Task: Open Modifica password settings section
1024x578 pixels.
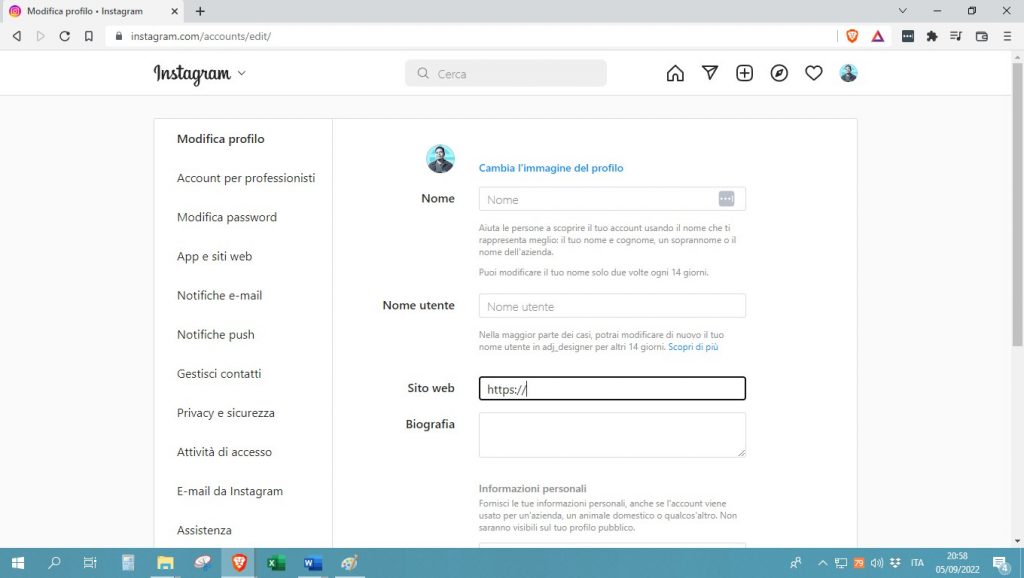Action: pyautogui.click(x=227, y=217)
